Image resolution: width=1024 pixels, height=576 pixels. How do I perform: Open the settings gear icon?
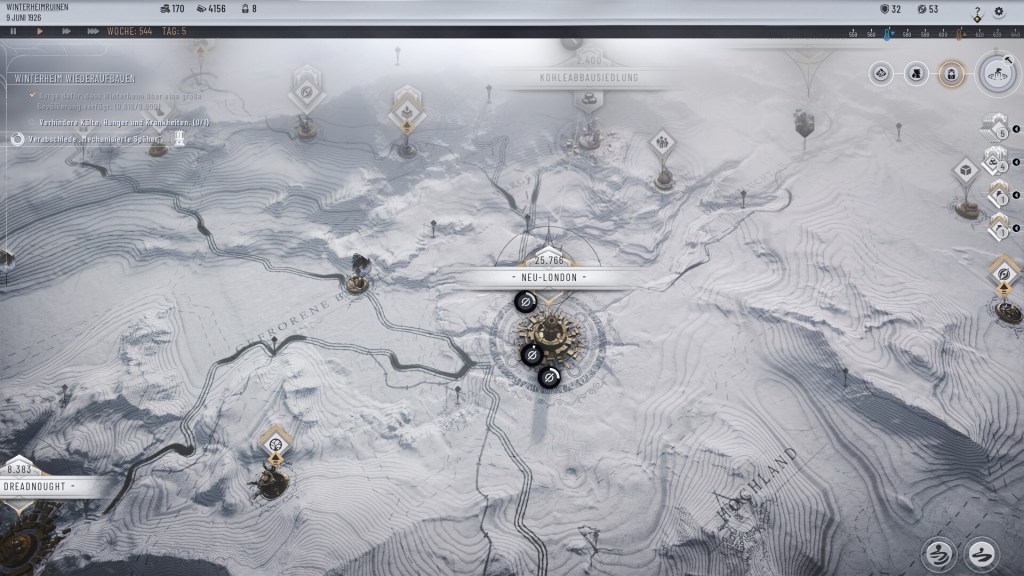point(998,12)
